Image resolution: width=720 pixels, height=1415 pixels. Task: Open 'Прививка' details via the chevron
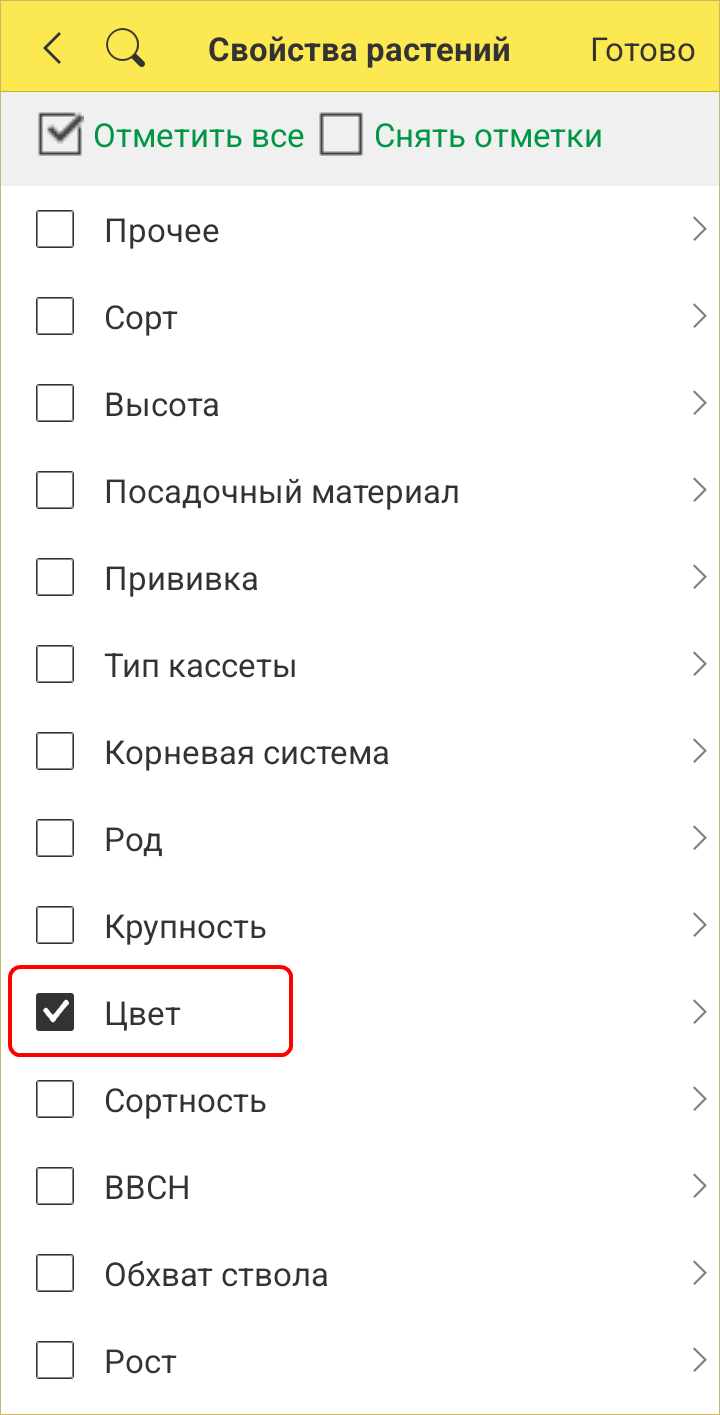pos(699,577)
